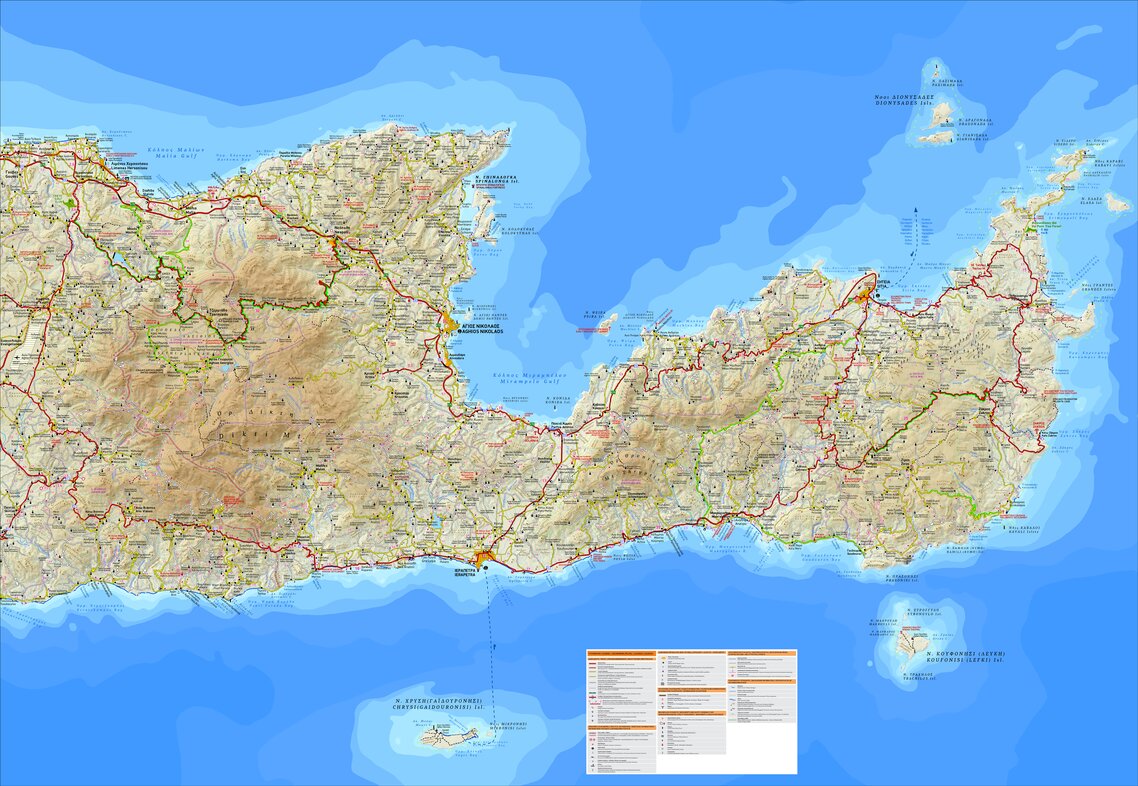Click the Chrysi island landmass
This screenshot has height=786, width=1138.
click(x=449, y=738)
